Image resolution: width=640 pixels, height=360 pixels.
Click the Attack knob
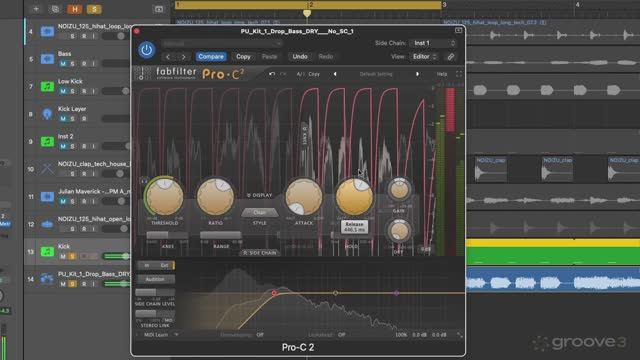point(304,197)
